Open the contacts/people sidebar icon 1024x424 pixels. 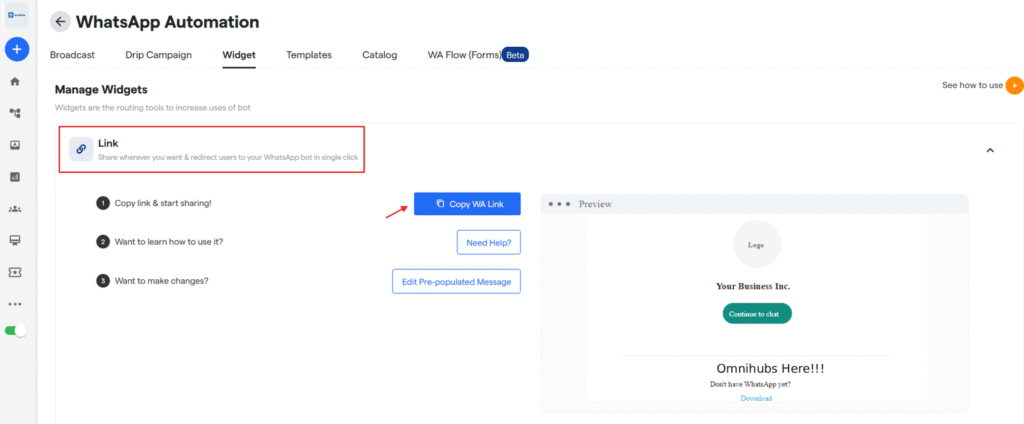[15, 209]
